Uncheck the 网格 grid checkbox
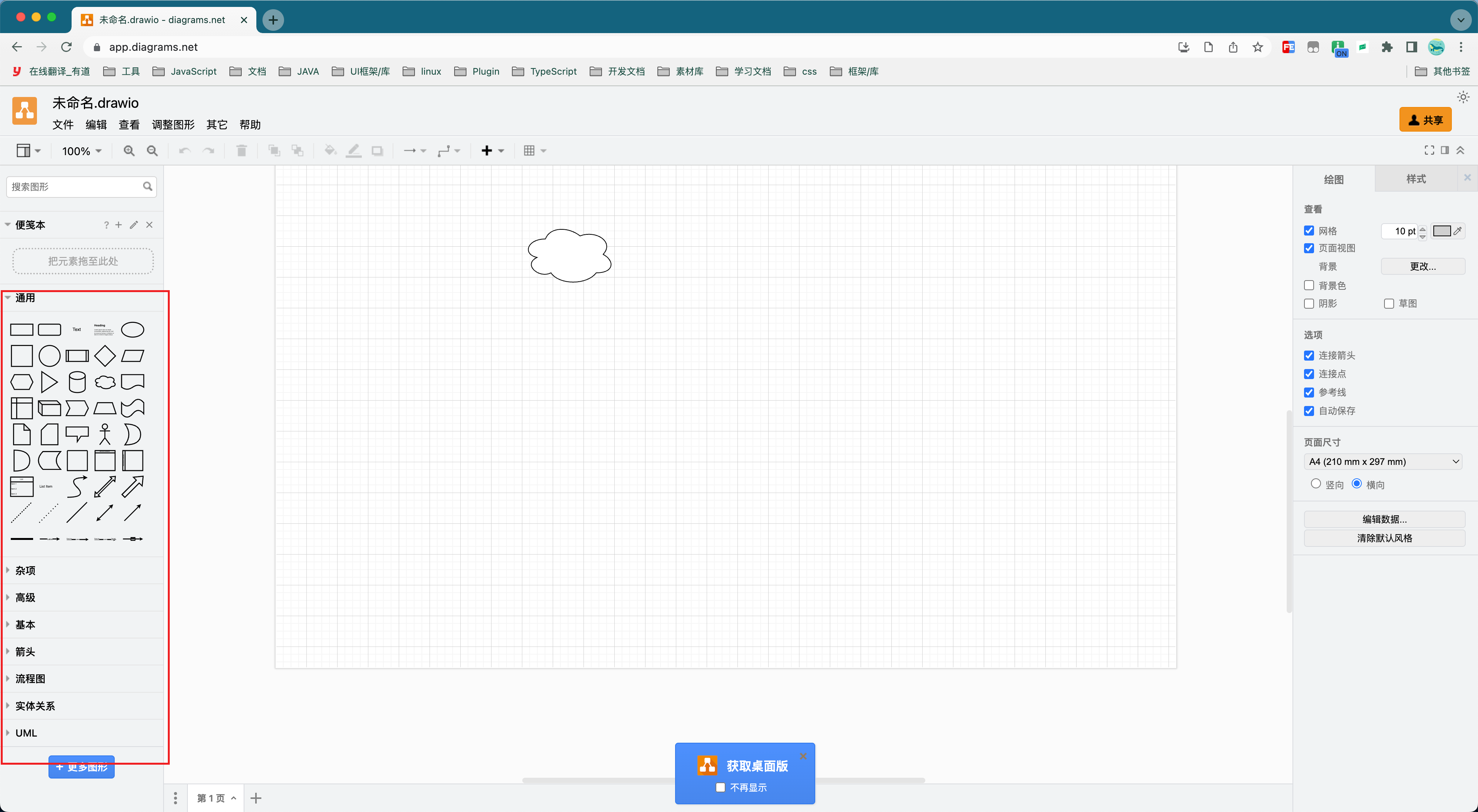The image size is (1478, 812). [x=1309, y=231]
